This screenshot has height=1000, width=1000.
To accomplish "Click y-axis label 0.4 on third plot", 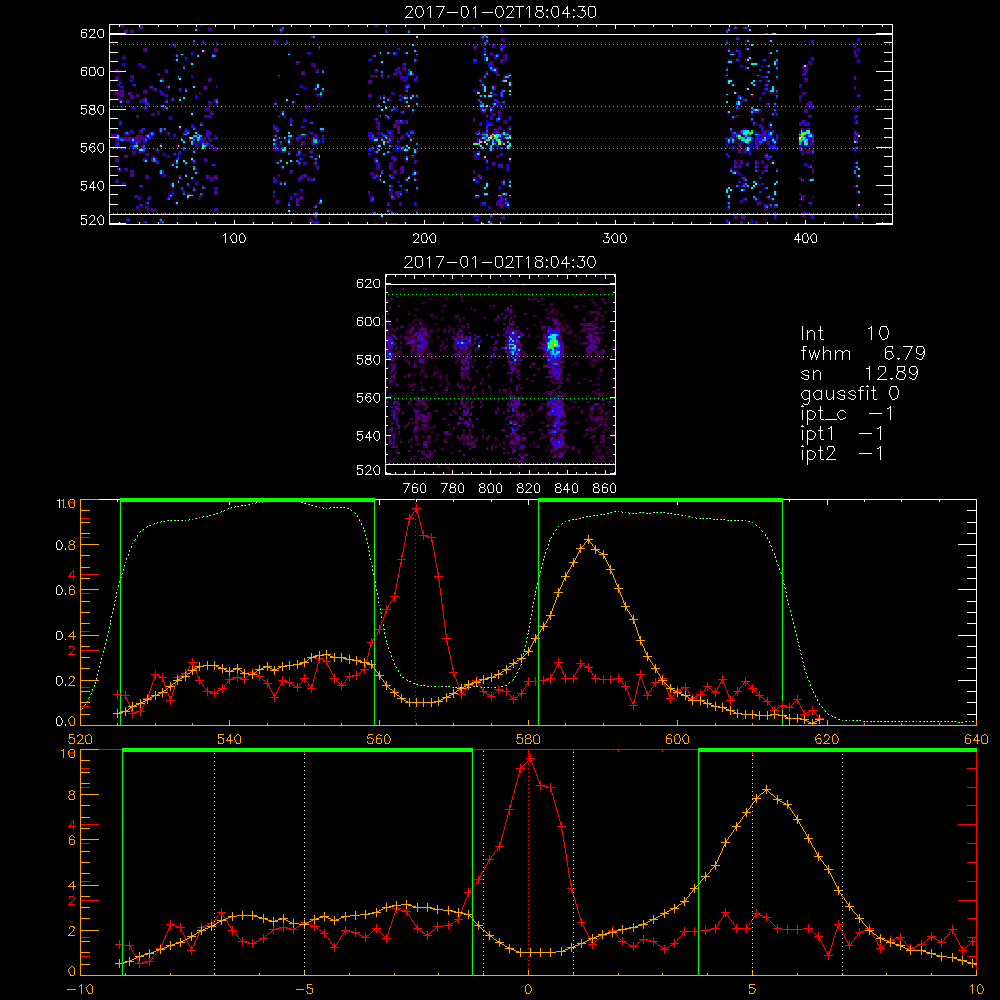I will point(65,636).
